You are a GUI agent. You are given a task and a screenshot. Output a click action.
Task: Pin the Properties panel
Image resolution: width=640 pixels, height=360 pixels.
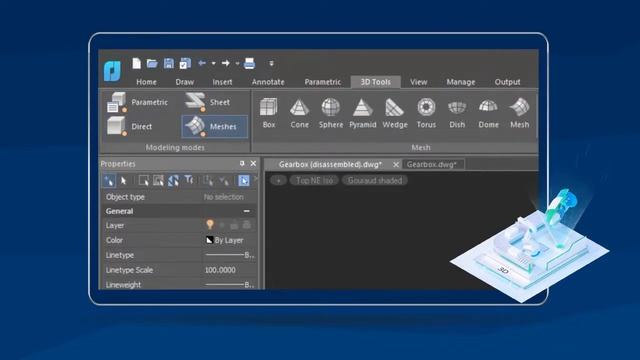(x=242, y=163)
